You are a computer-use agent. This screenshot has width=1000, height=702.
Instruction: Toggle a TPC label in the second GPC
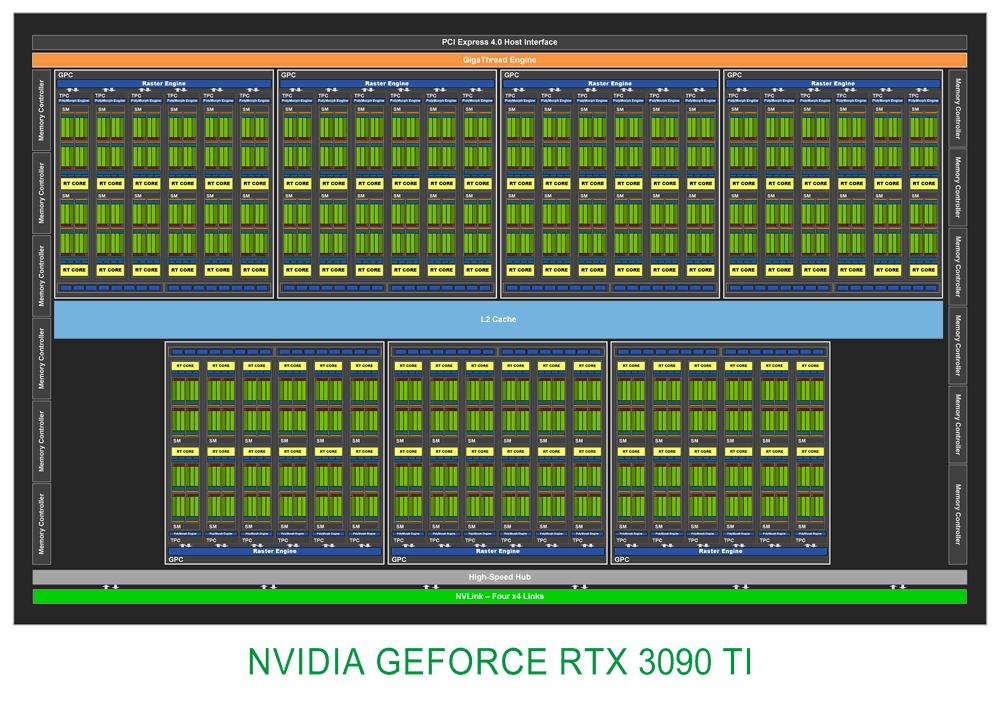tap(287, 97)
